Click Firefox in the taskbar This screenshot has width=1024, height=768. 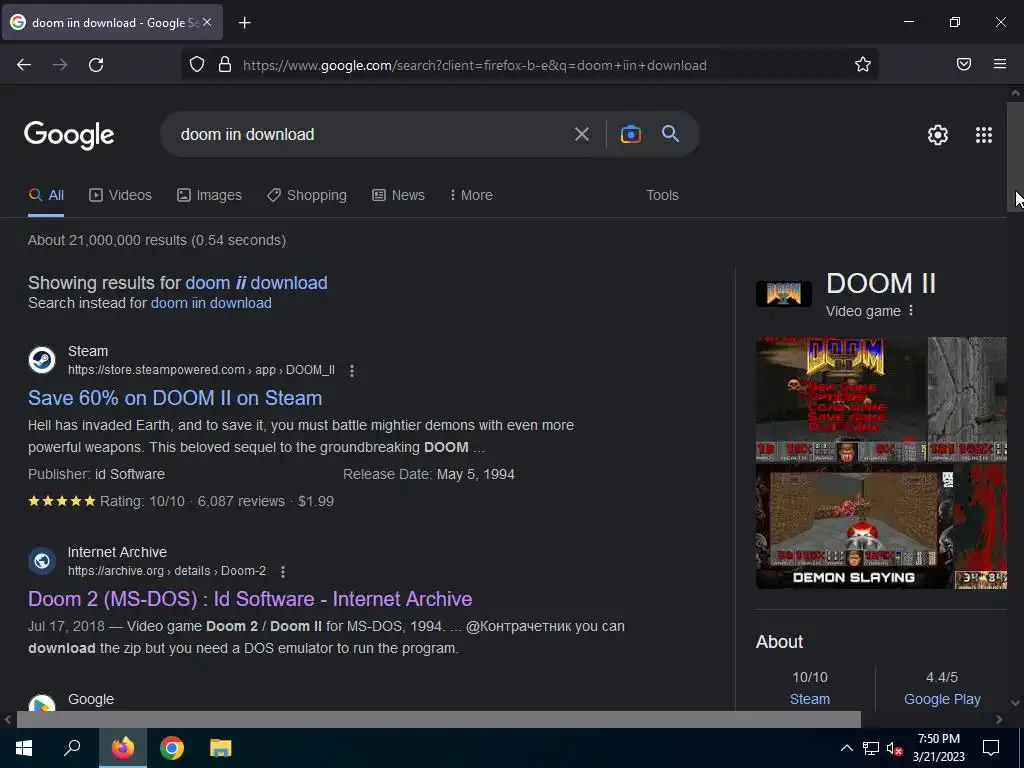tap(123, 748)
